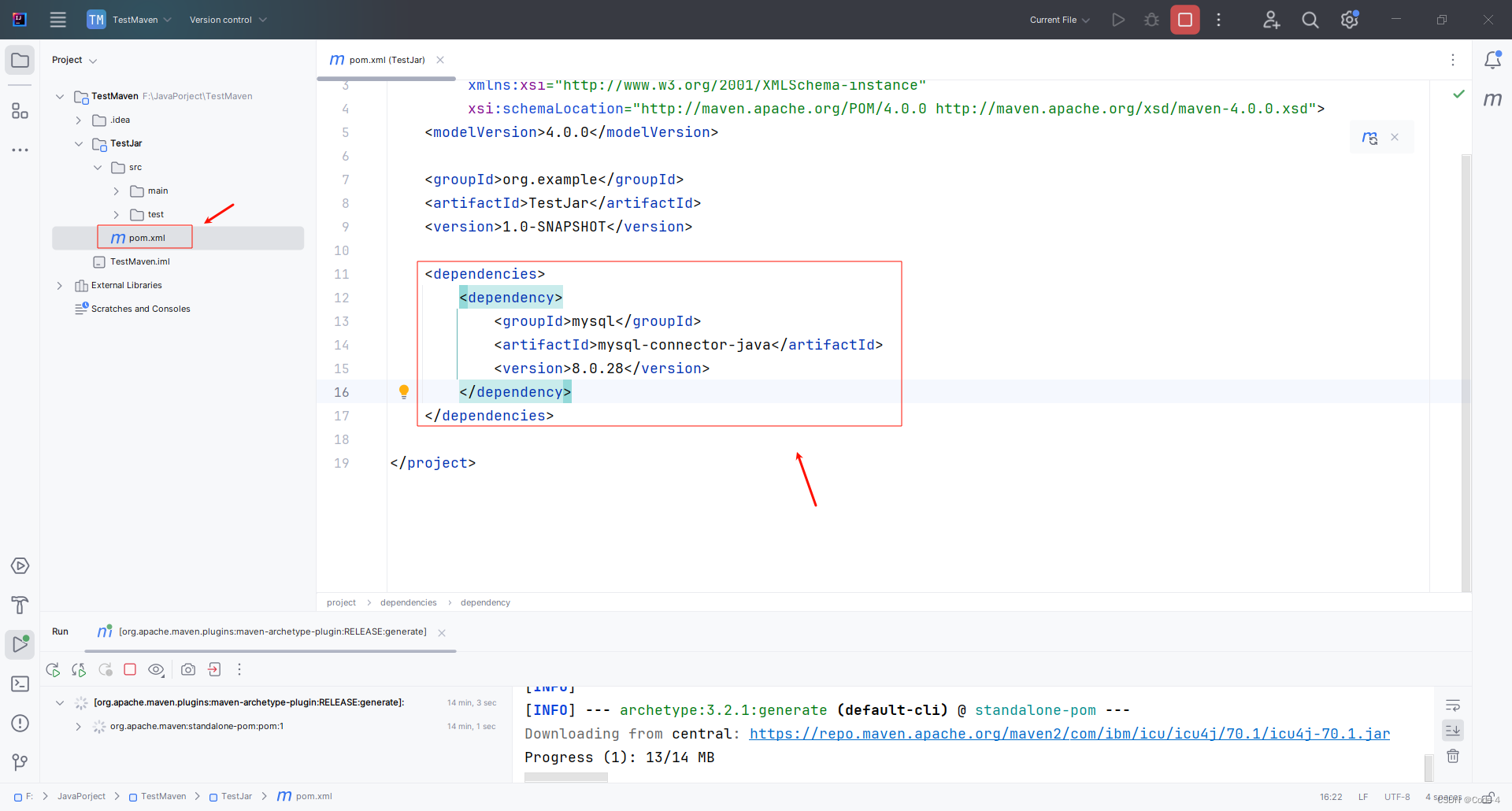Image resolution: width=1512 pixels, height=811 pixels.
Task: Expand the .idea folder
Action: [78, 120]
